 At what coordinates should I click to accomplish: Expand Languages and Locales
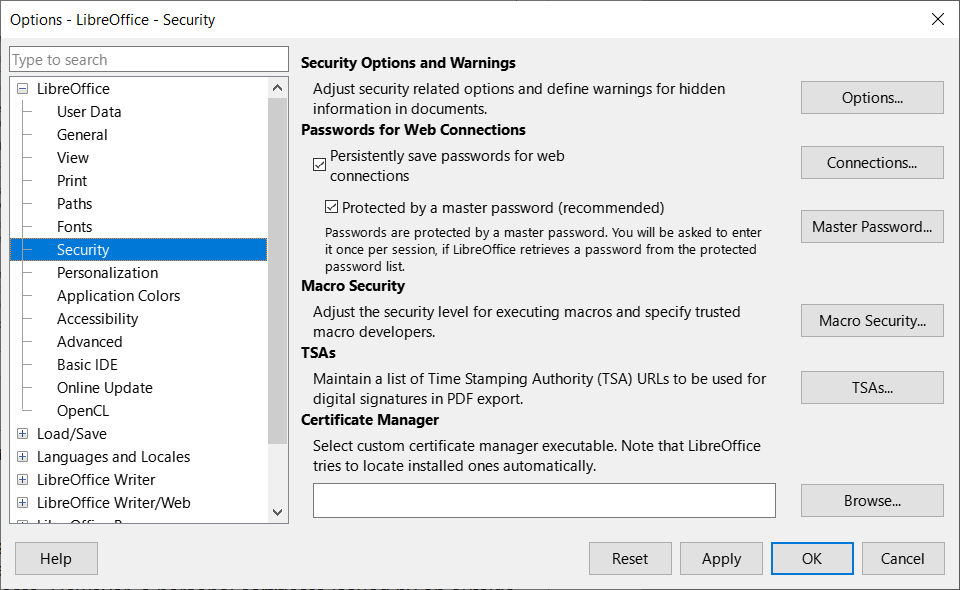click(x=21, y=456)
